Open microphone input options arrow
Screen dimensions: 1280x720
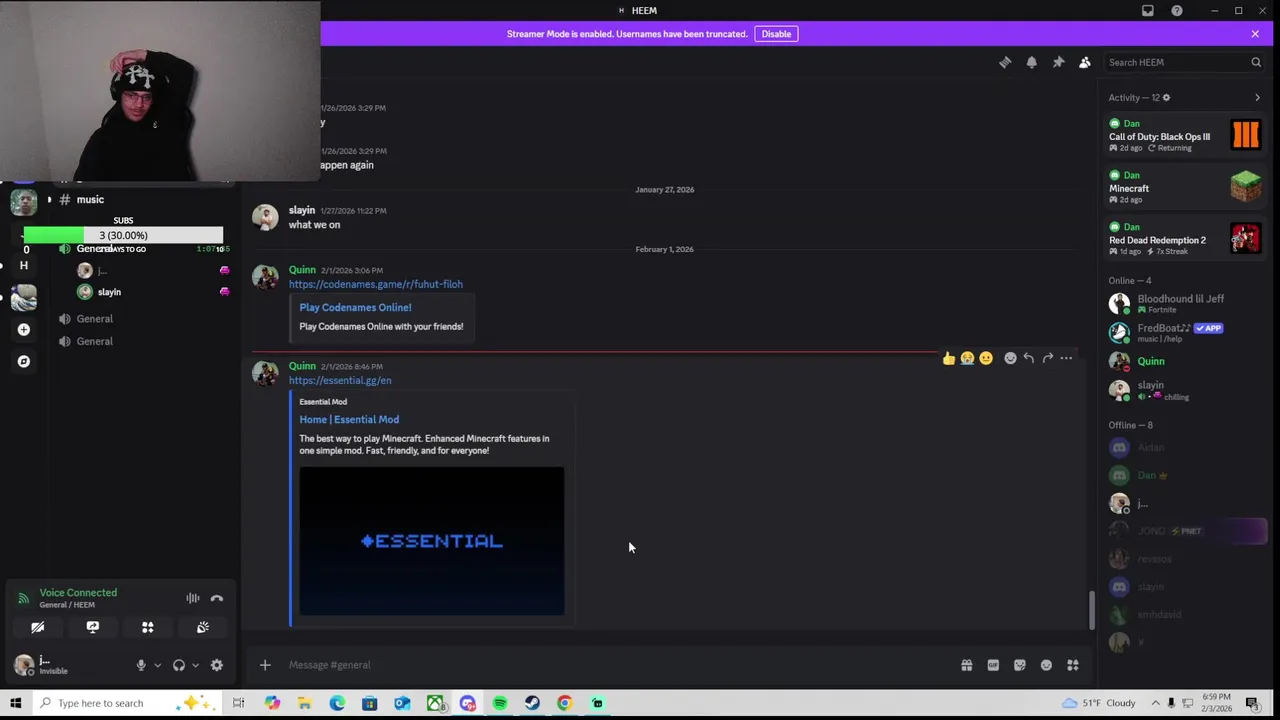click(157, 665)
